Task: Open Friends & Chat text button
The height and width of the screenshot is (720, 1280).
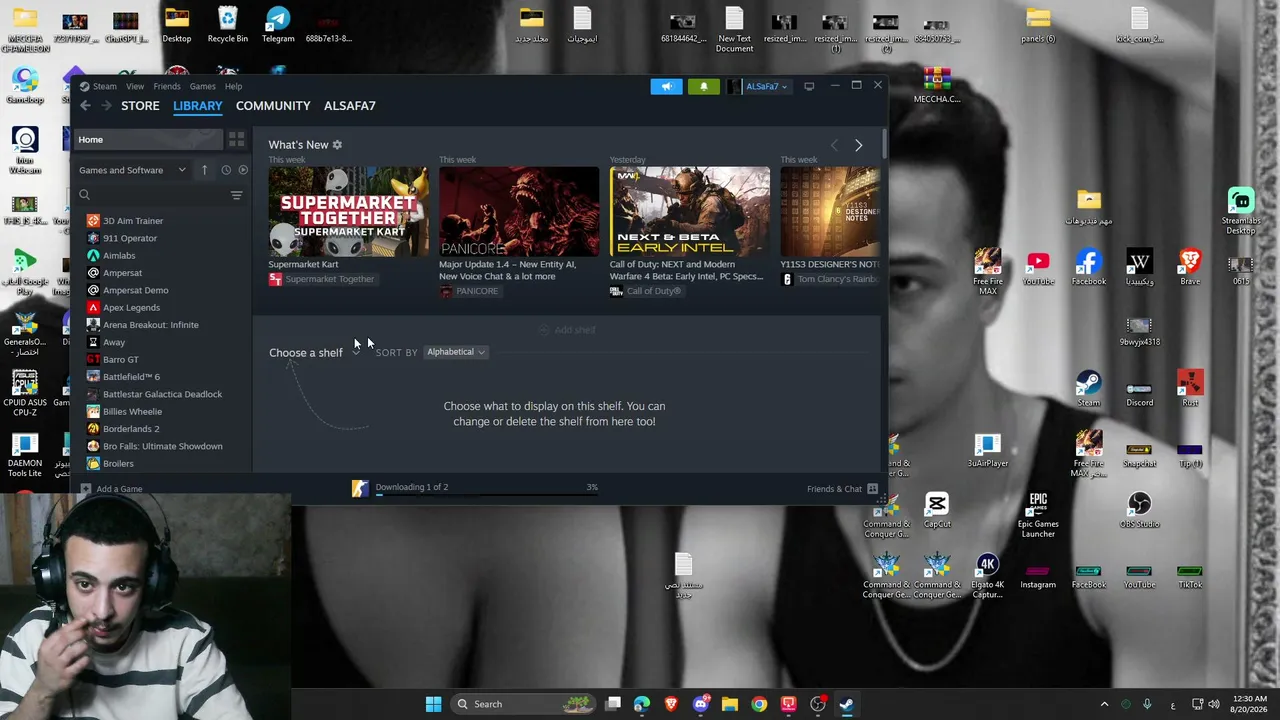Action: [834, 489]
